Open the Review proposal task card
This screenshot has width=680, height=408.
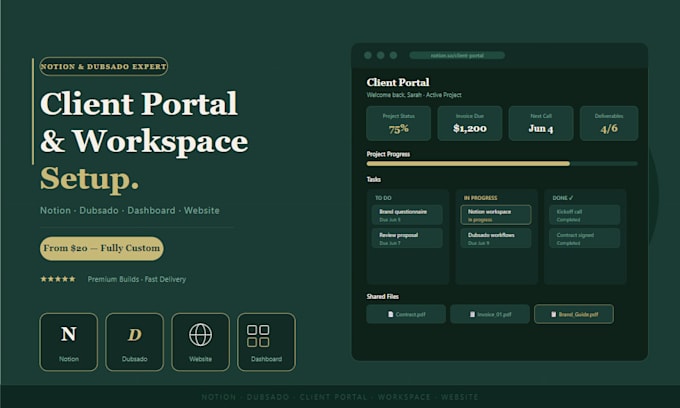[x=407, y=238]
